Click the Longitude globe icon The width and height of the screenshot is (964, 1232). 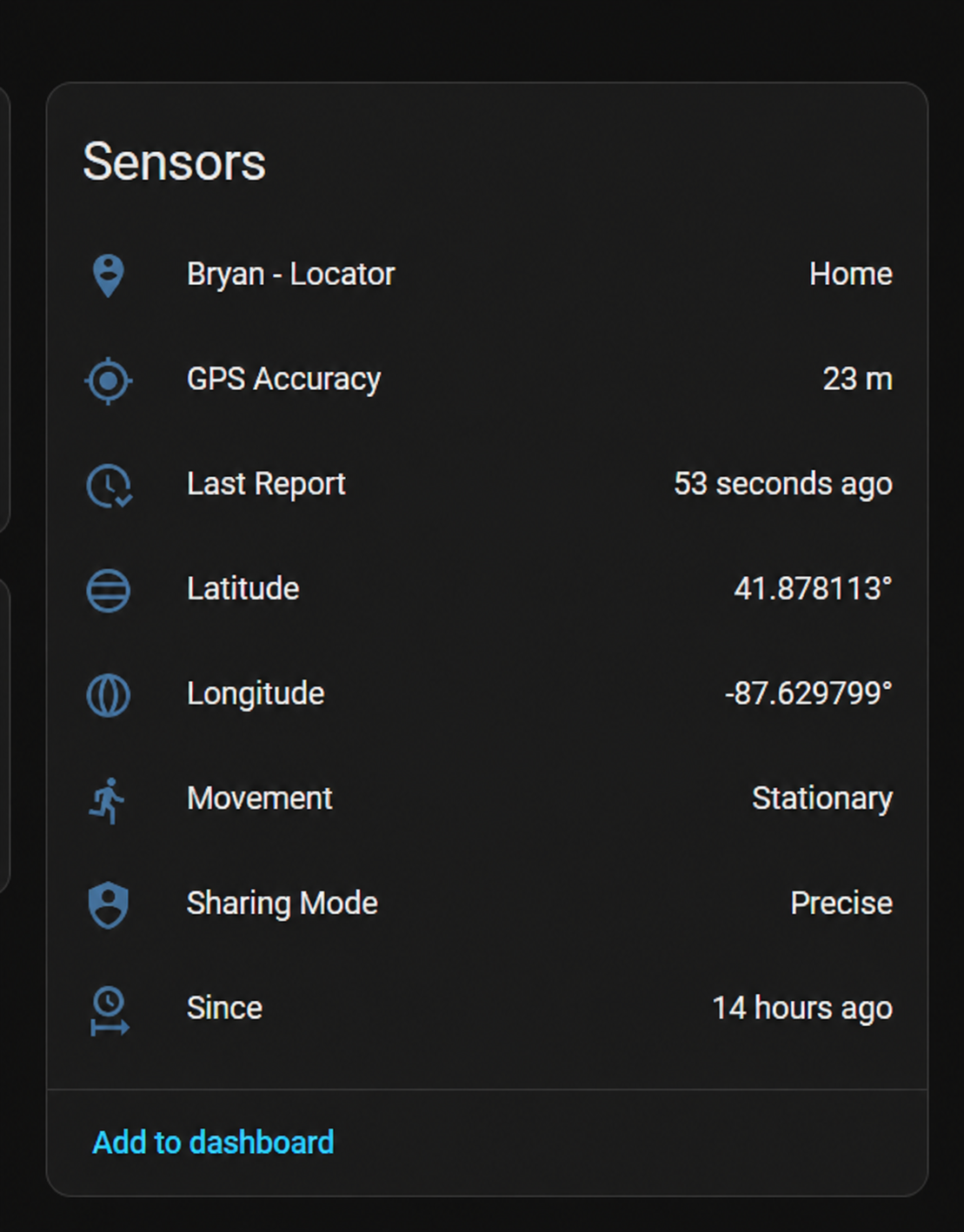[108, 696]
